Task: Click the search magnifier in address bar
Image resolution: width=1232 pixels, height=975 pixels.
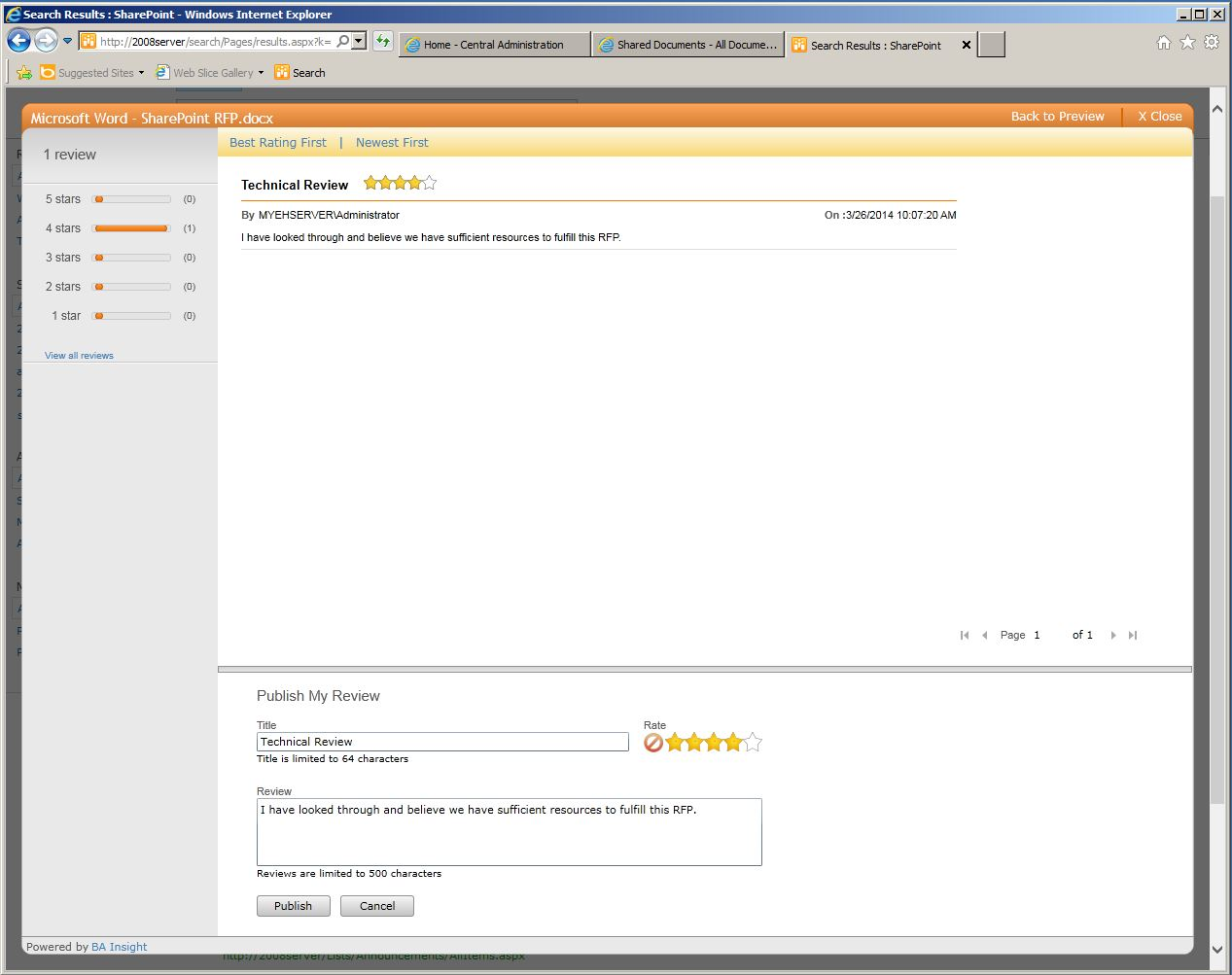Action: 342,42
